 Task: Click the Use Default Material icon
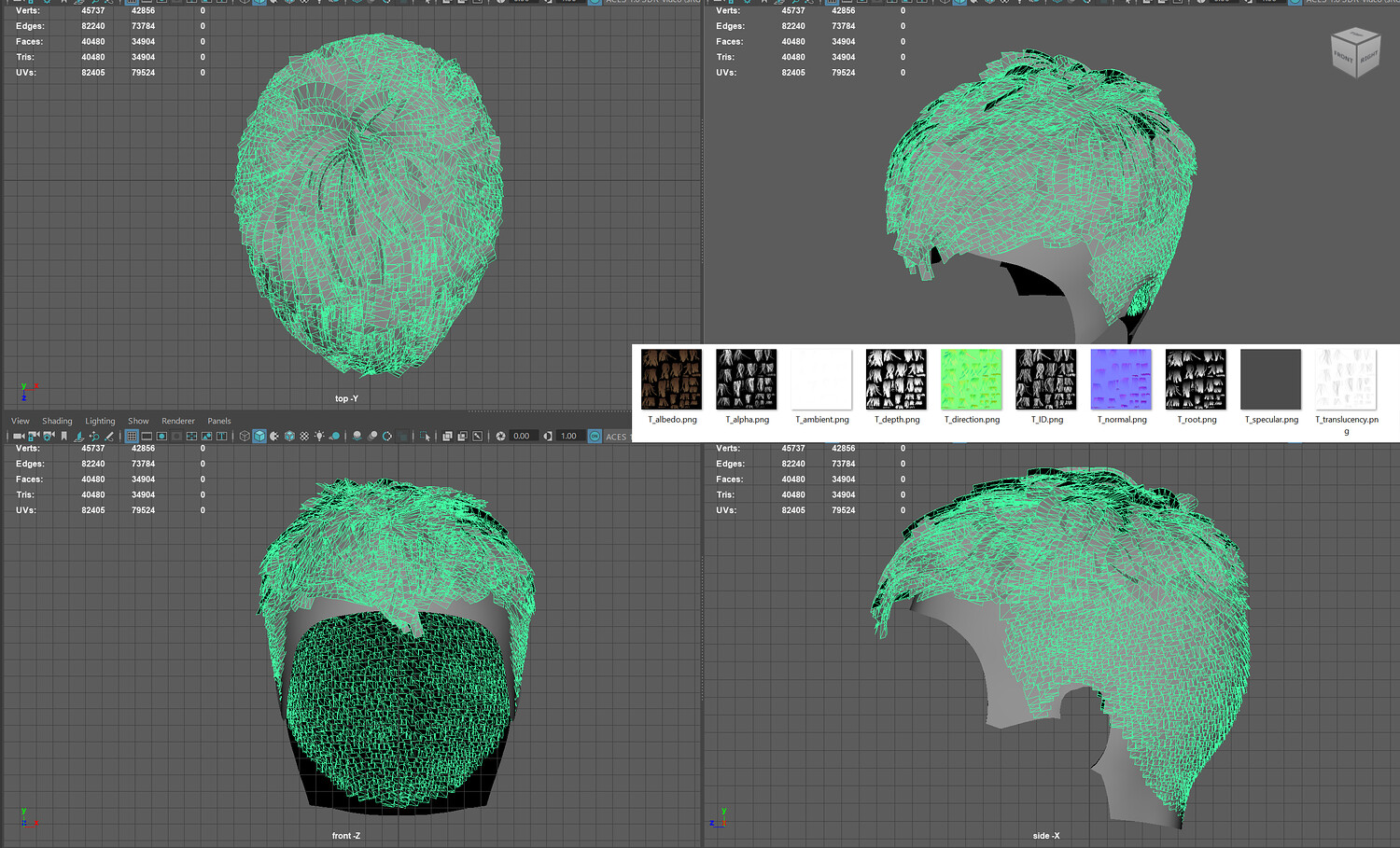click(x=274, y=436)
